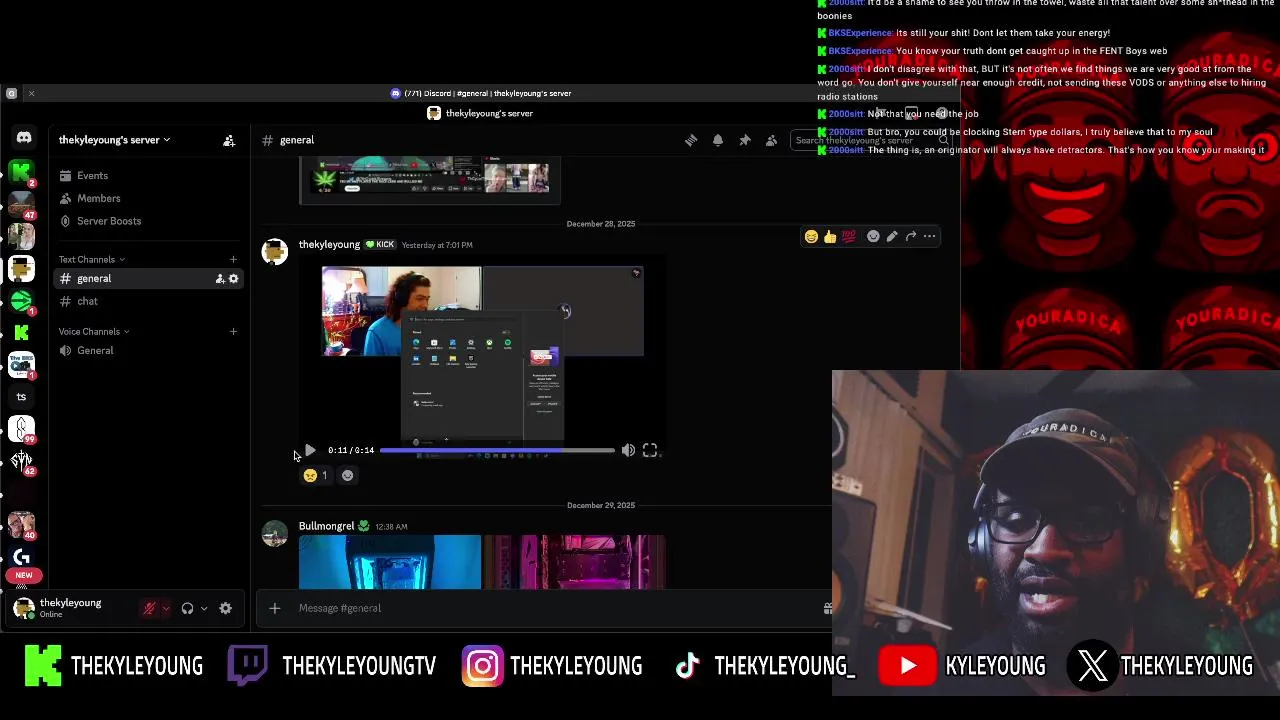Open notification settings bell icon
Screen dimensions: 1280x720
[x=718, y=140]
